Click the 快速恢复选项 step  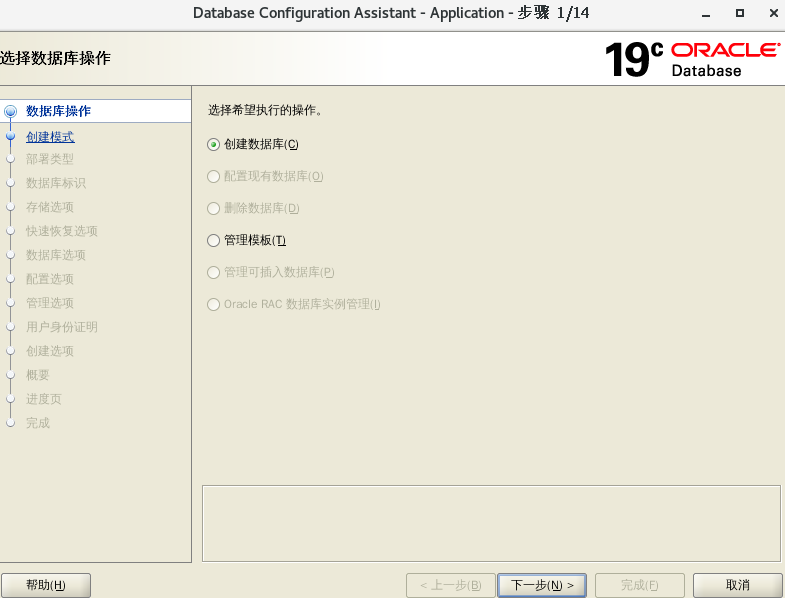(62, 231)
